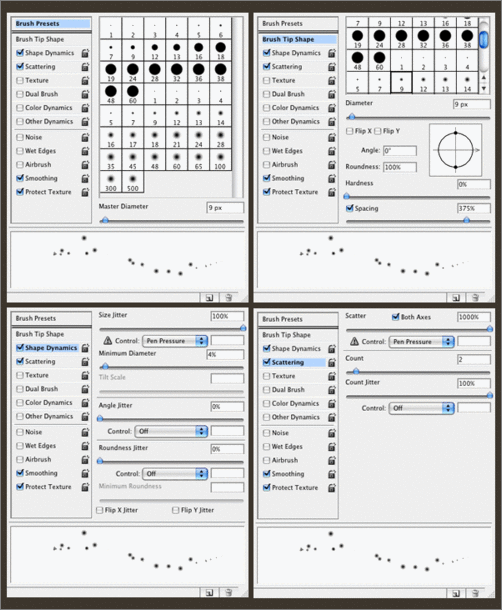Pick the 100 soft brush preset
The image size is (502, 610).
pos(220,160)
